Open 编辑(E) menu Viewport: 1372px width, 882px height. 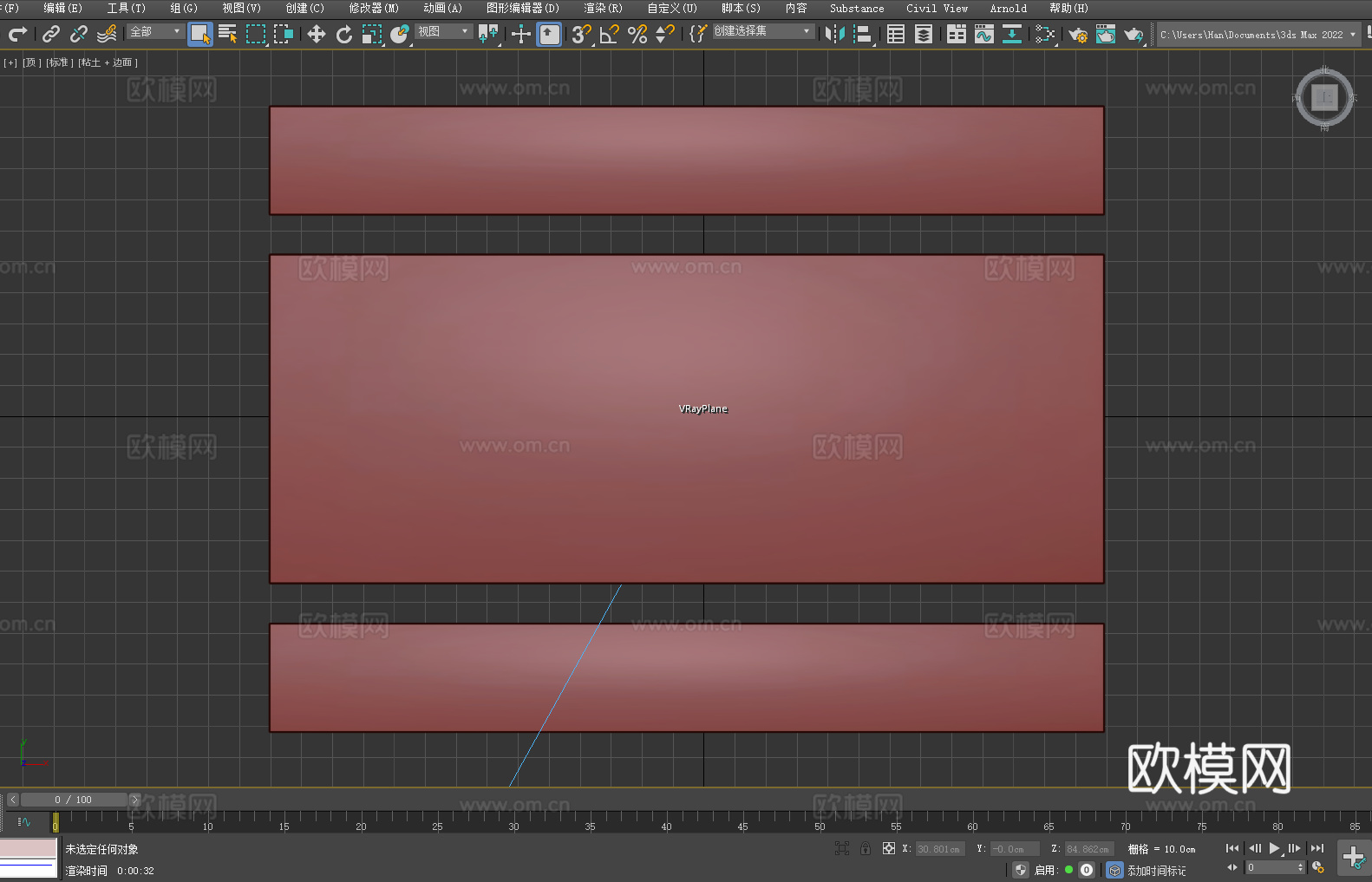pyautogui.click(x=62, y=8)
